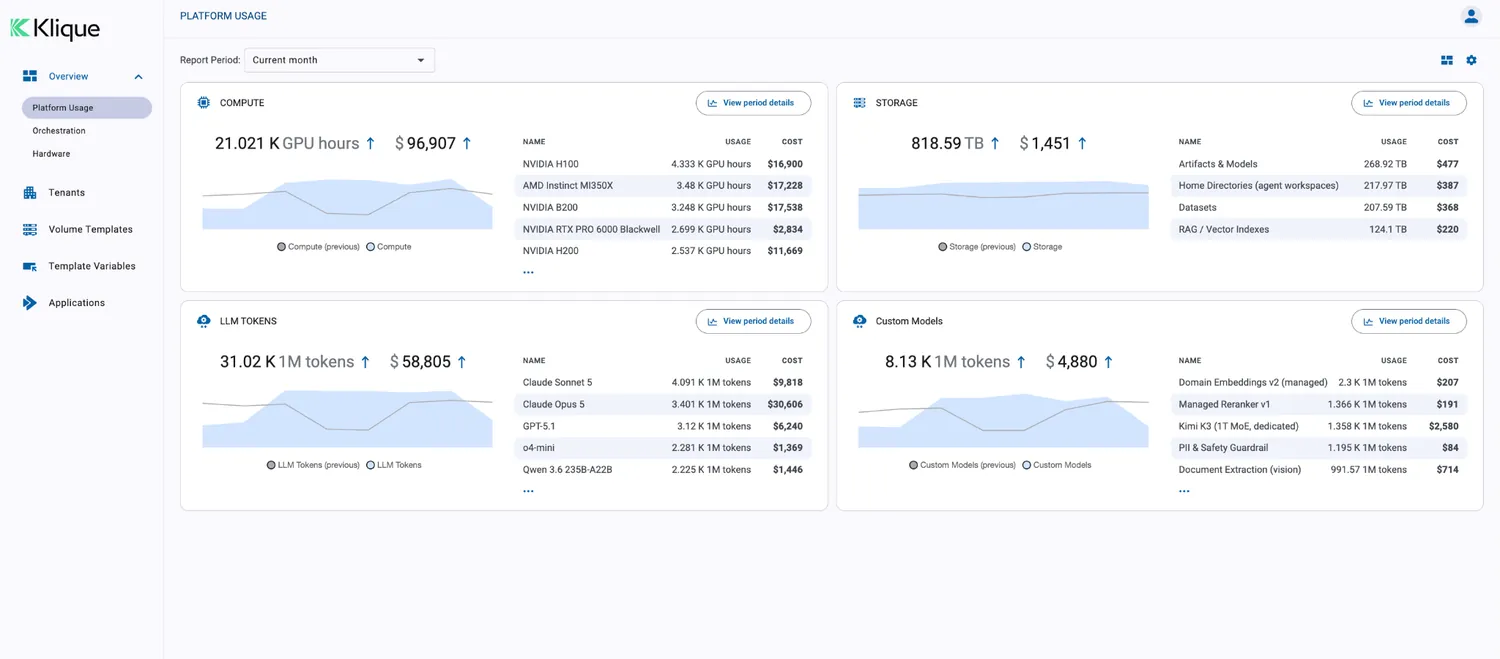View period details for Storage
This screenshot has width=1500, height=659.
(x=1408, y=103)
